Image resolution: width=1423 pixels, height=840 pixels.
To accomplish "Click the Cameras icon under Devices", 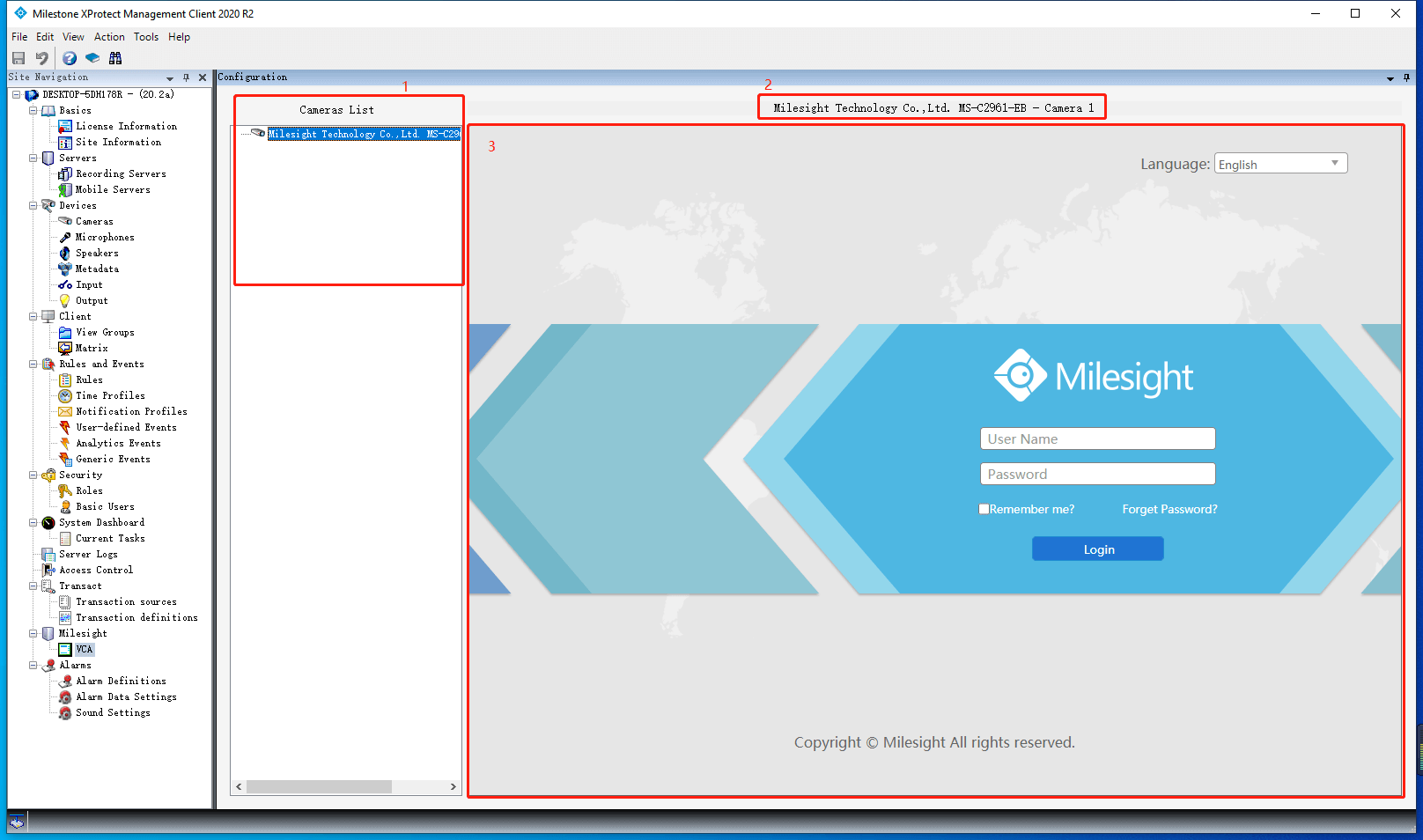I will click(65, 222).
